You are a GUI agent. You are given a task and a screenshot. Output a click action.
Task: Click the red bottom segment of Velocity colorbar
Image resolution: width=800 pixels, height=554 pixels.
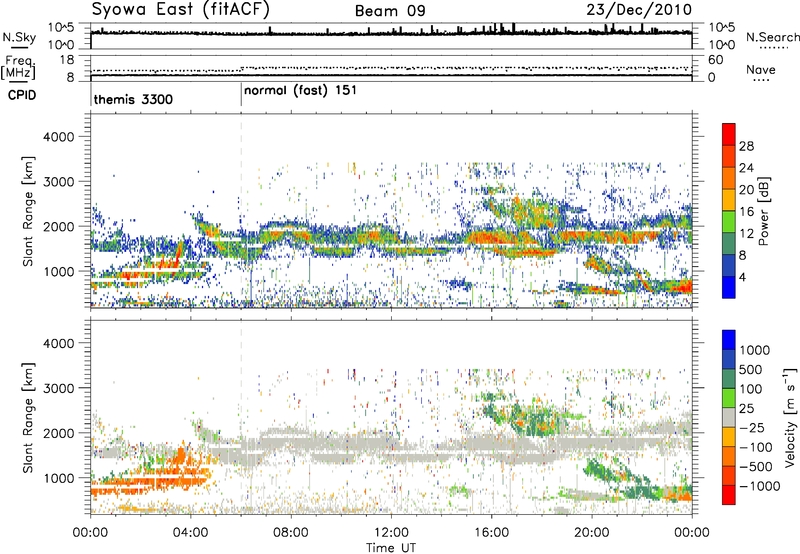click(729, 495)
